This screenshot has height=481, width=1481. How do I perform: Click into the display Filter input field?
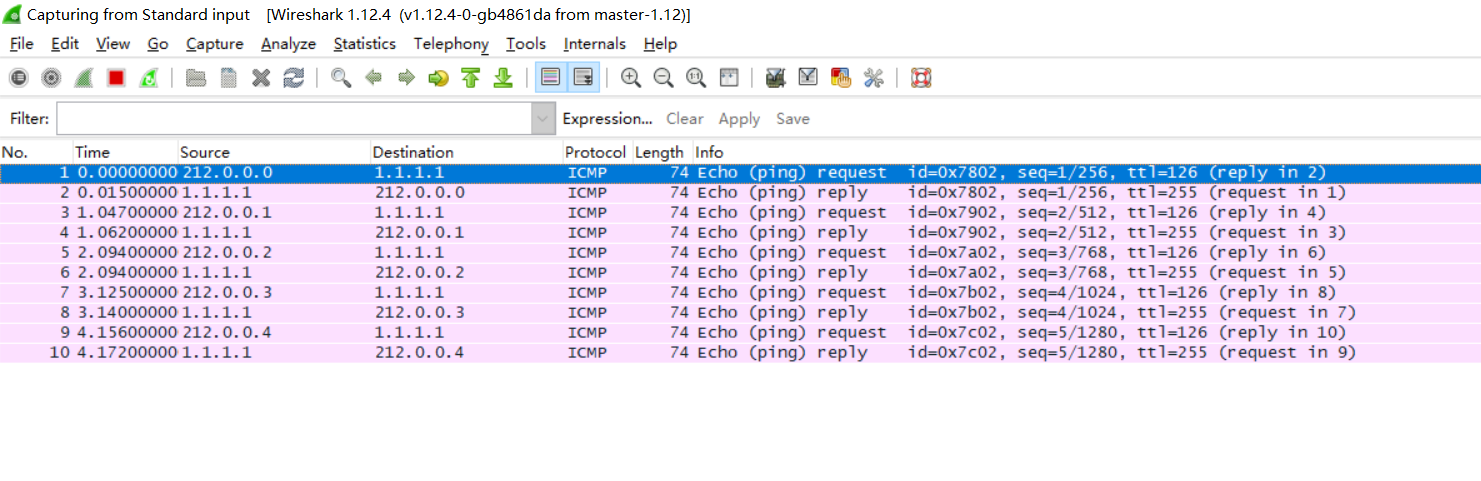click(x=294, y=119)
